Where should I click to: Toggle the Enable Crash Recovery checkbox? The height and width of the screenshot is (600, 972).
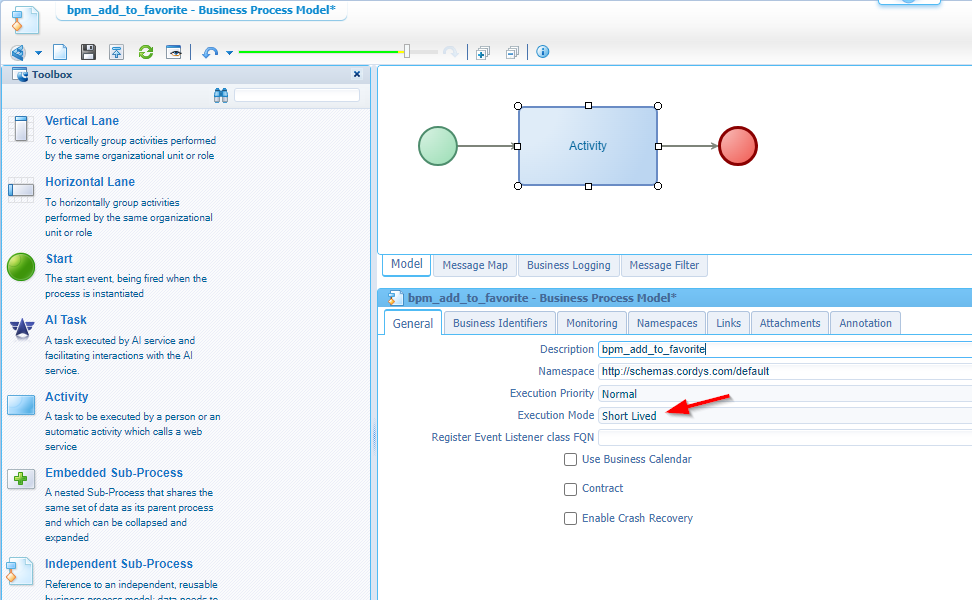(x=570, y=518)
